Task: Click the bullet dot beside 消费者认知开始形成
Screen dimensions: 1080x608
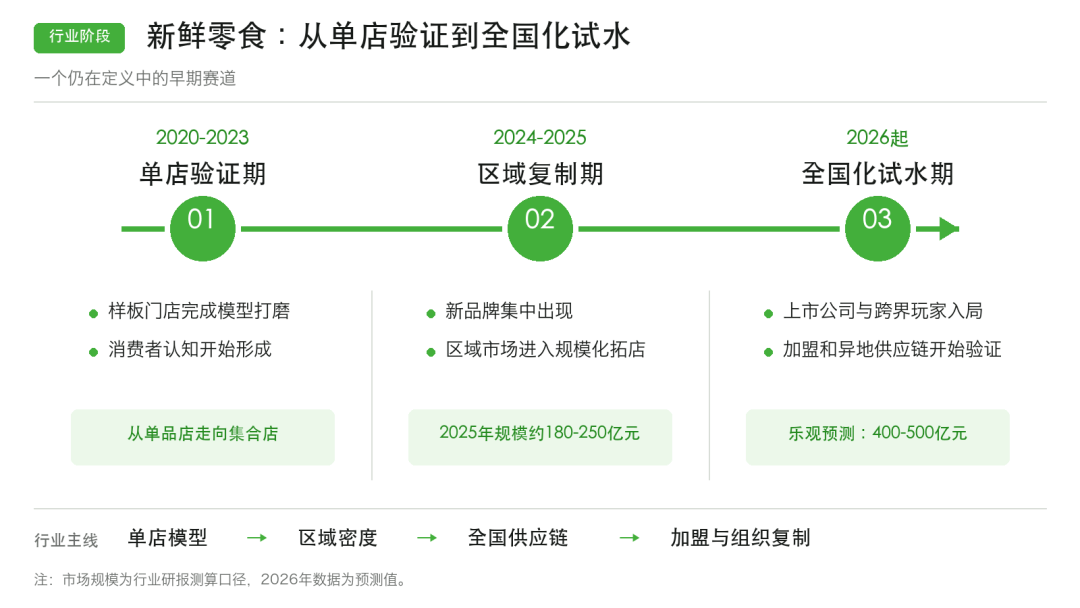Action: click(94, 353)
